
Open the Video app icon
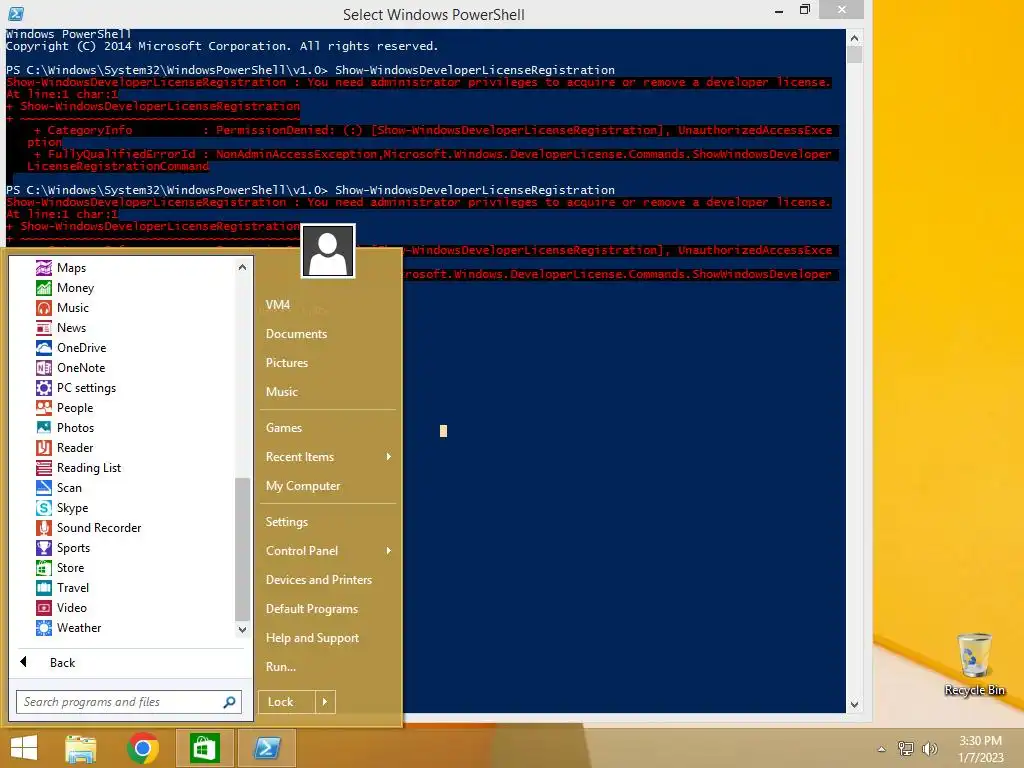(x=44, y=608)
